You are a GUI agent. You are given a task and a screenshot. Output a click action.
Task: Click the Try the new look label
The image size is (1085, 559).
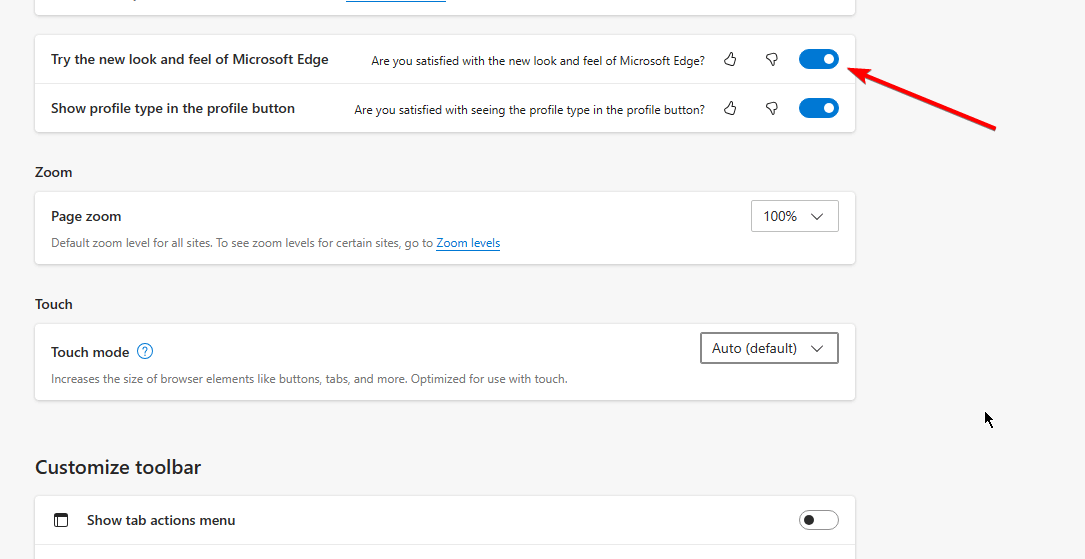[x=190, y=60]
